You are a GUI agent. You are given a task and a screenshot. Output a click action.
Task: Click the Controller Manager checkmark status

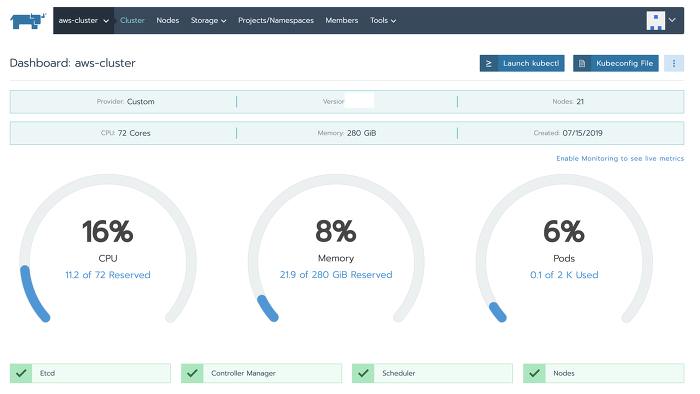[192, 373]
